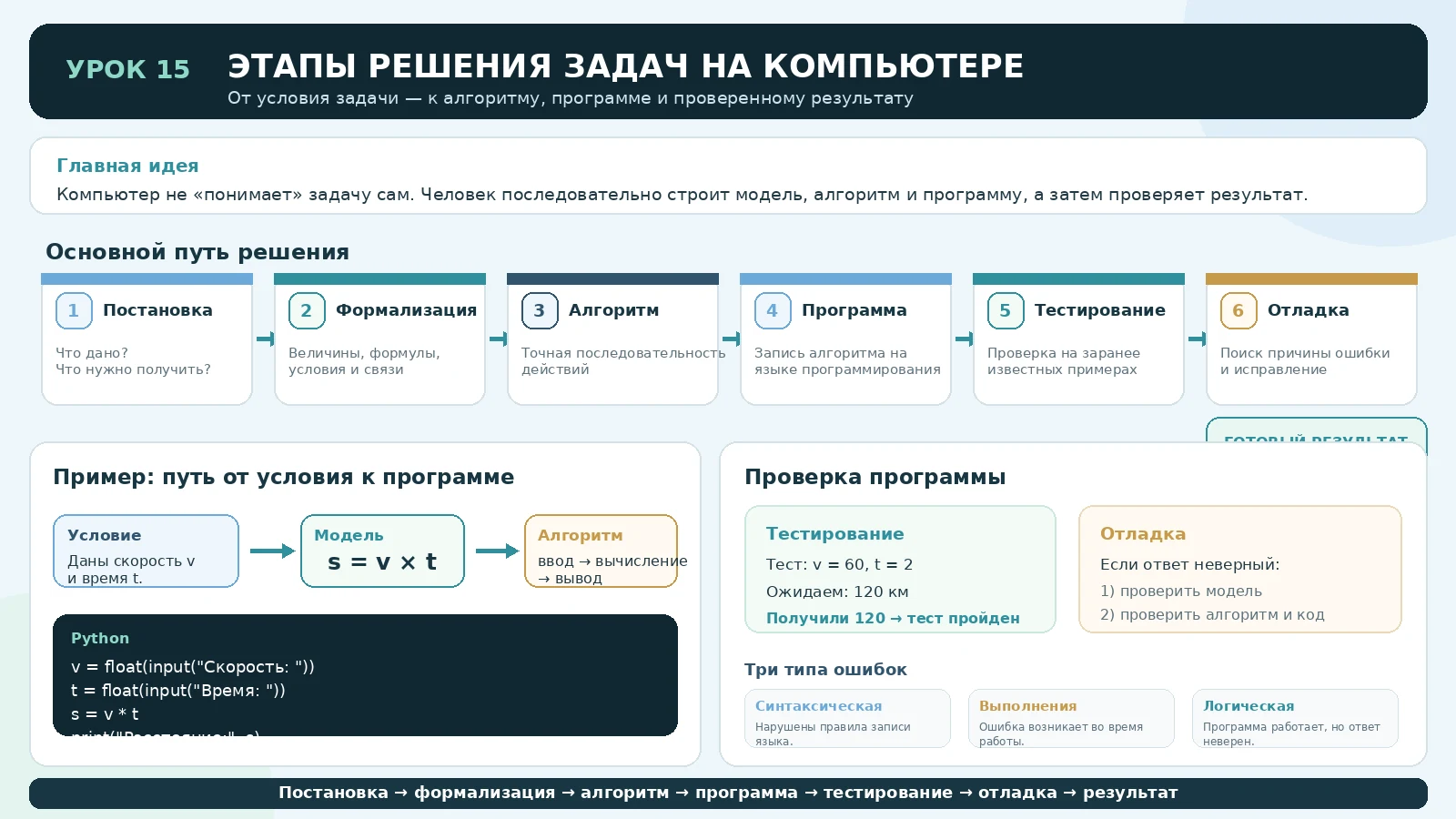
Task: Select the 'УРОК 15' label in header
Action: pos(128,69)
